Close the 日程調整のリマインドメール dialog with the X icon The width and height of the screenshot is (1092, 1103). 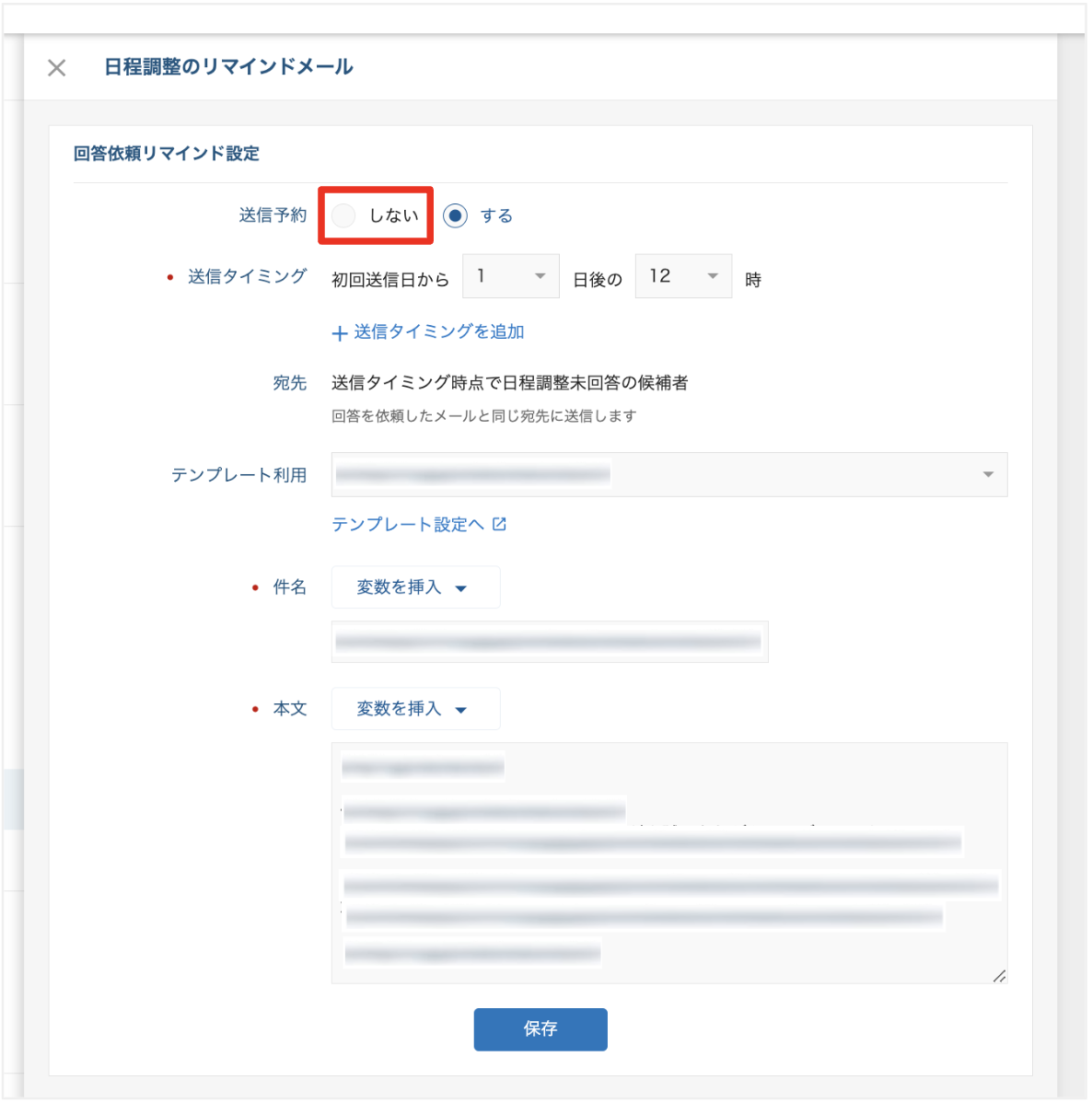[x=56, y=67]
